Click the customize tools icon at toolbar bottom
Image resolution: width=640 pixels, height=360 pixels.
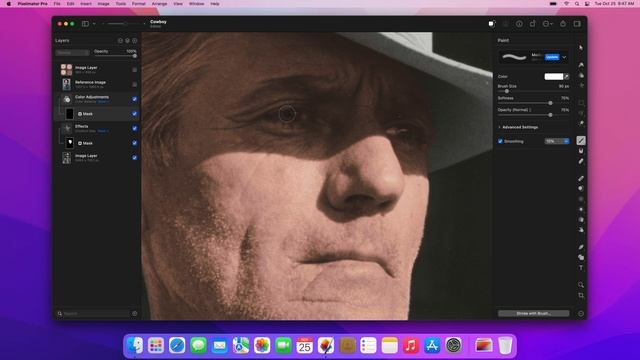581,313
